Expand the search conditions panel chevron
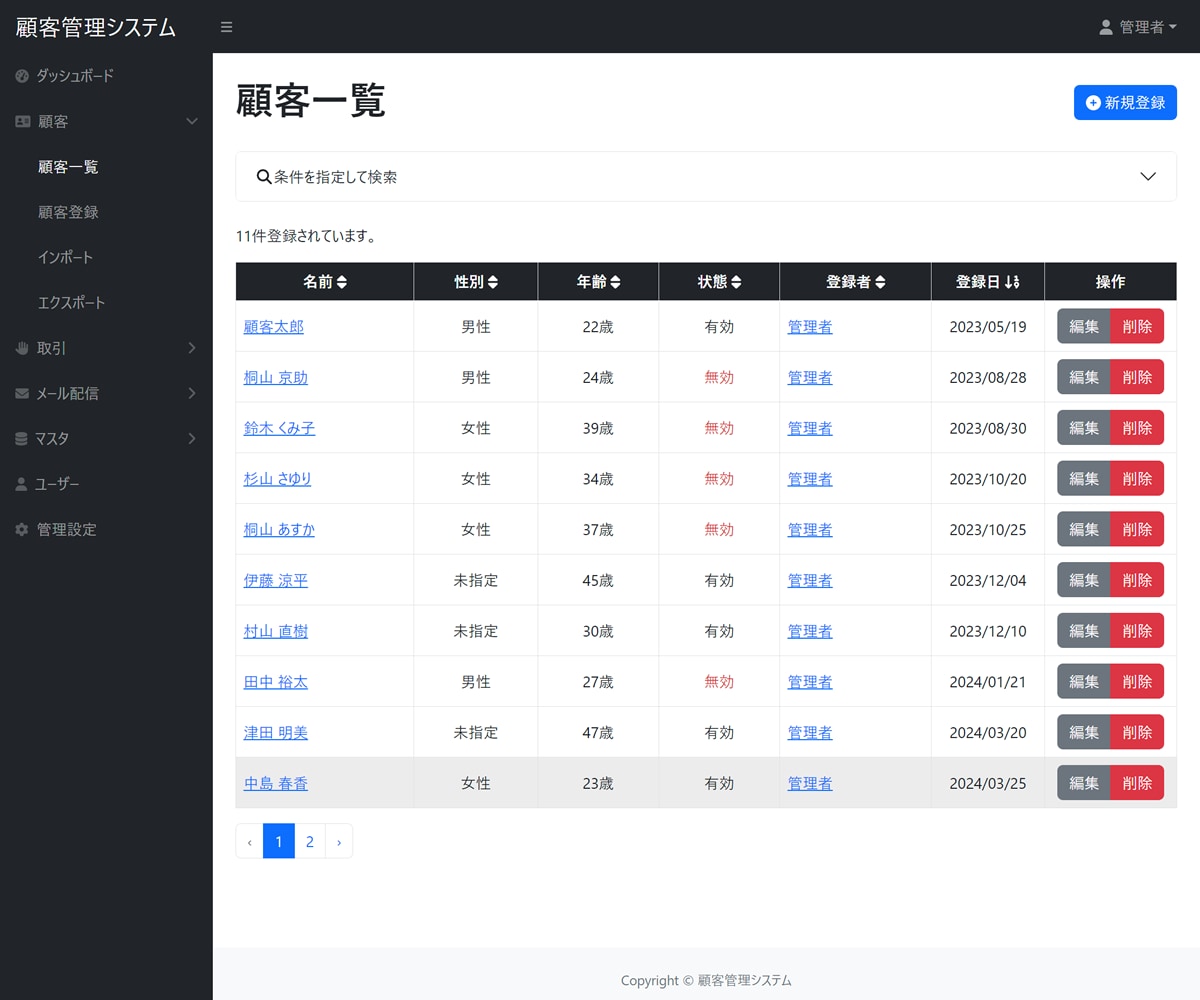The image size is (1200, 1000). pyautogui.click(x=1148, y=177)
